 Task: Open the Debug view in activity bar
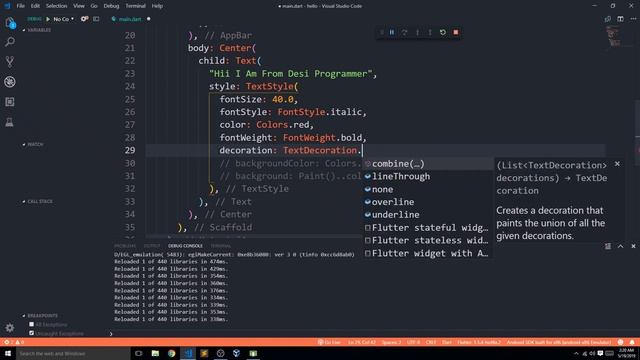(x=10, y=82)
